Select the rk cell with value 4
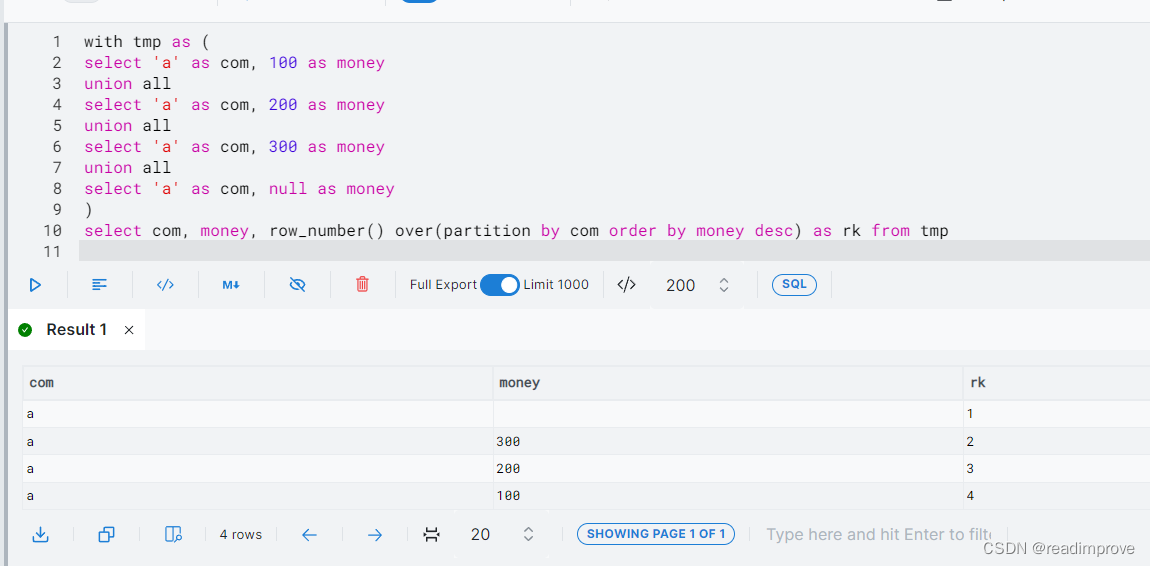1150x566 pixels. (x=1057, y=496)
